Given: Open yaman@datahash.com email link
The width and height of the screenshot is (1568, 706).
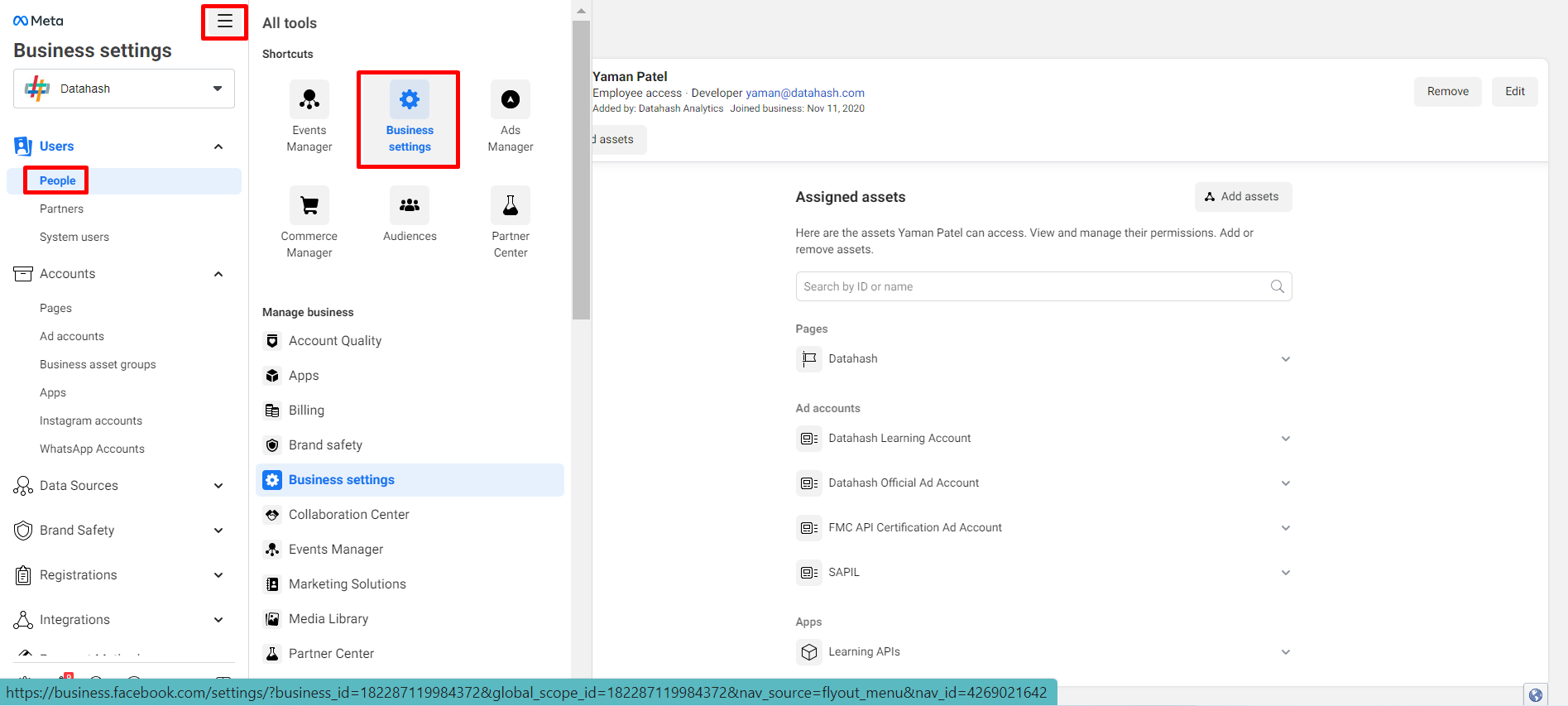Looking at the screenshot, I should (x=805, y=93).
